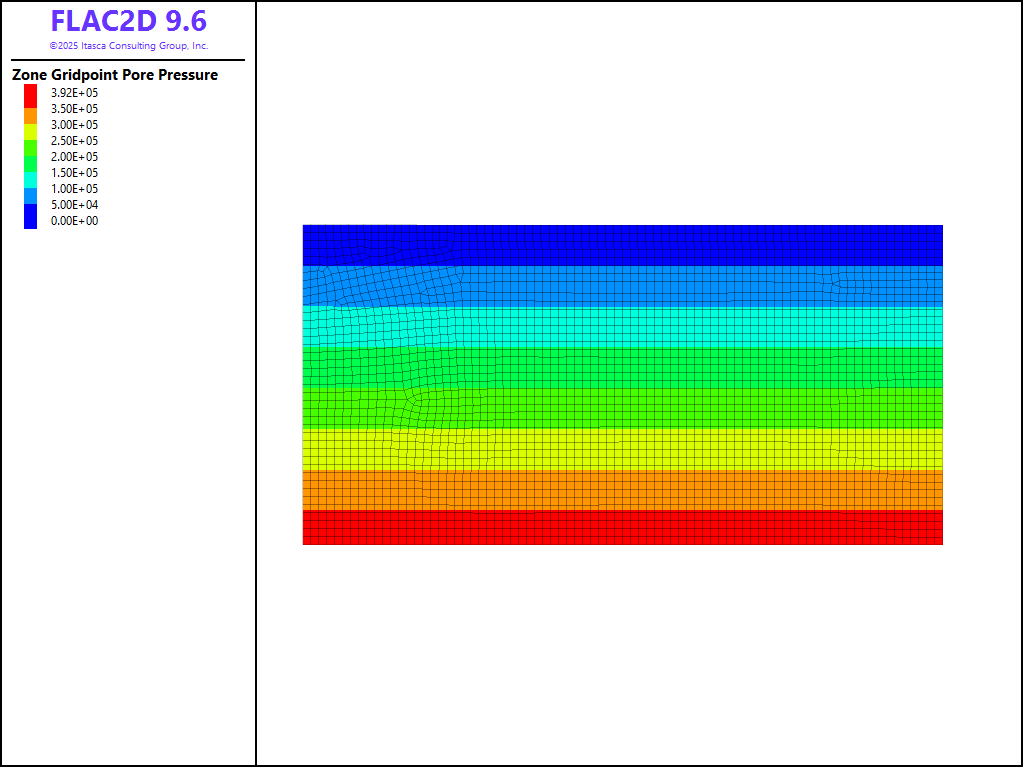Click the 5.00E+04 legend label
The image size is (1024, 768).
[x=74, y=205]
